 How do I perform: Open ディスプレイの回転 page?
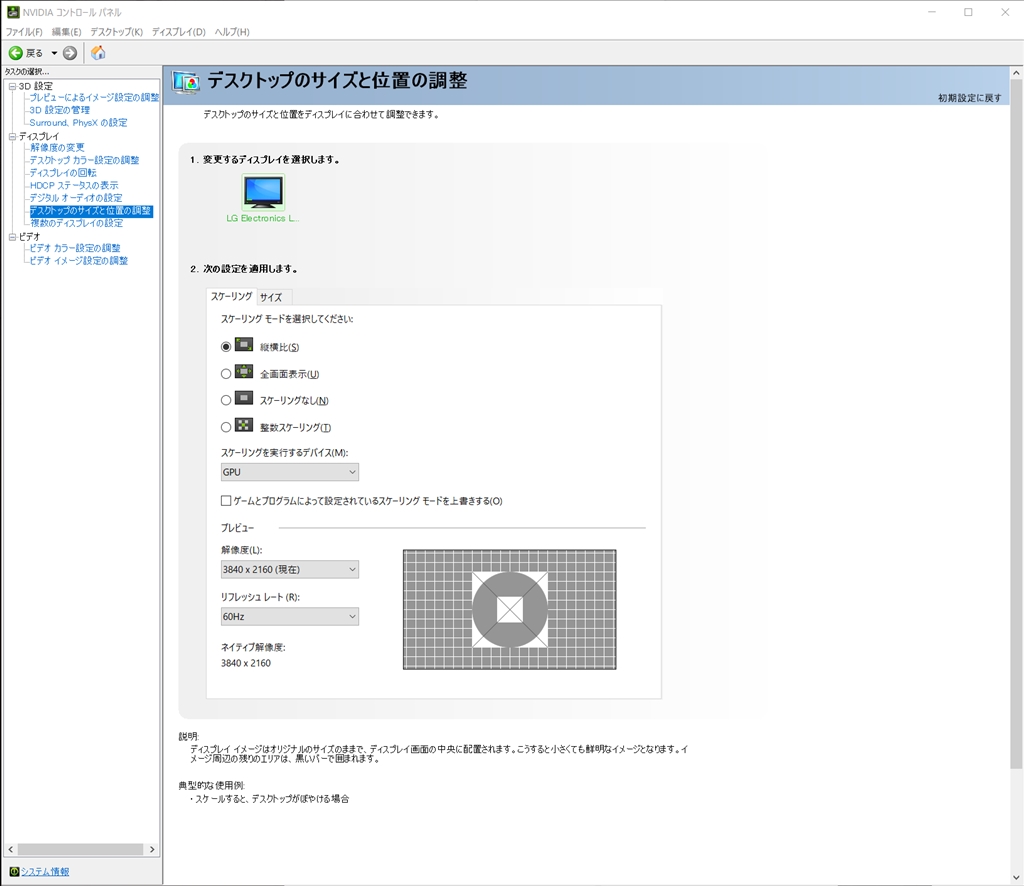pos(63,172)
